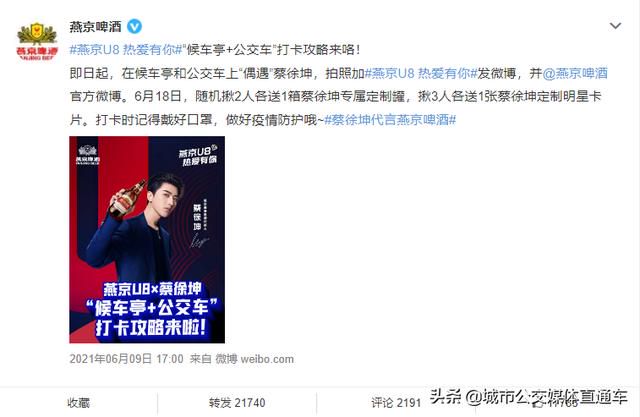
Task: Open the #蔡徐坤代言燕京啤酒# hashtag topic
Action: pos(390,120)
